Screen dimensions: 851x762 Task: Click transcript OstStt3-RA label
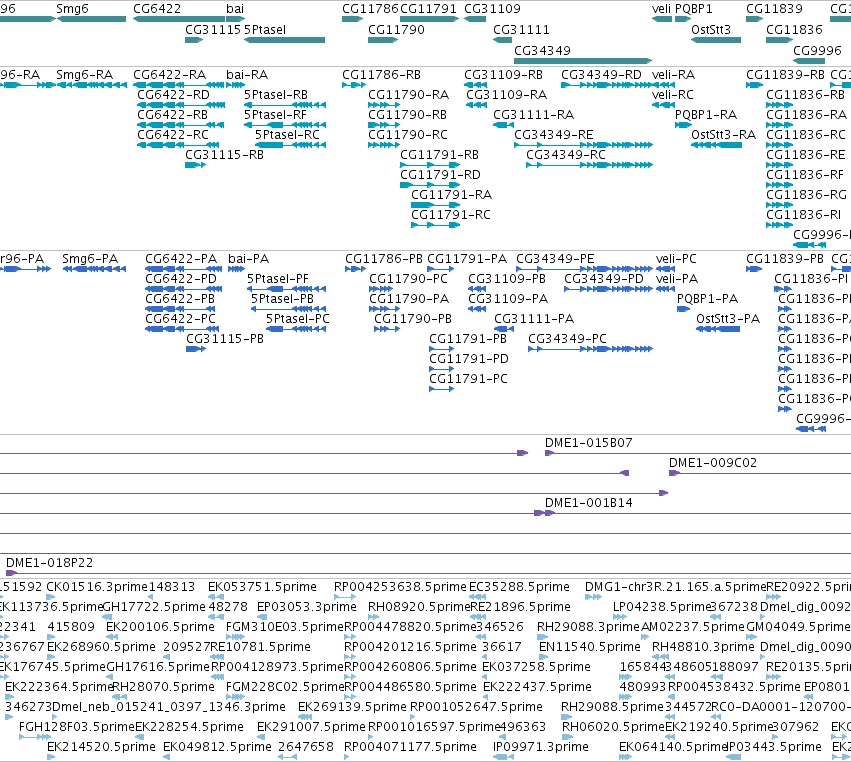[723, 135]
